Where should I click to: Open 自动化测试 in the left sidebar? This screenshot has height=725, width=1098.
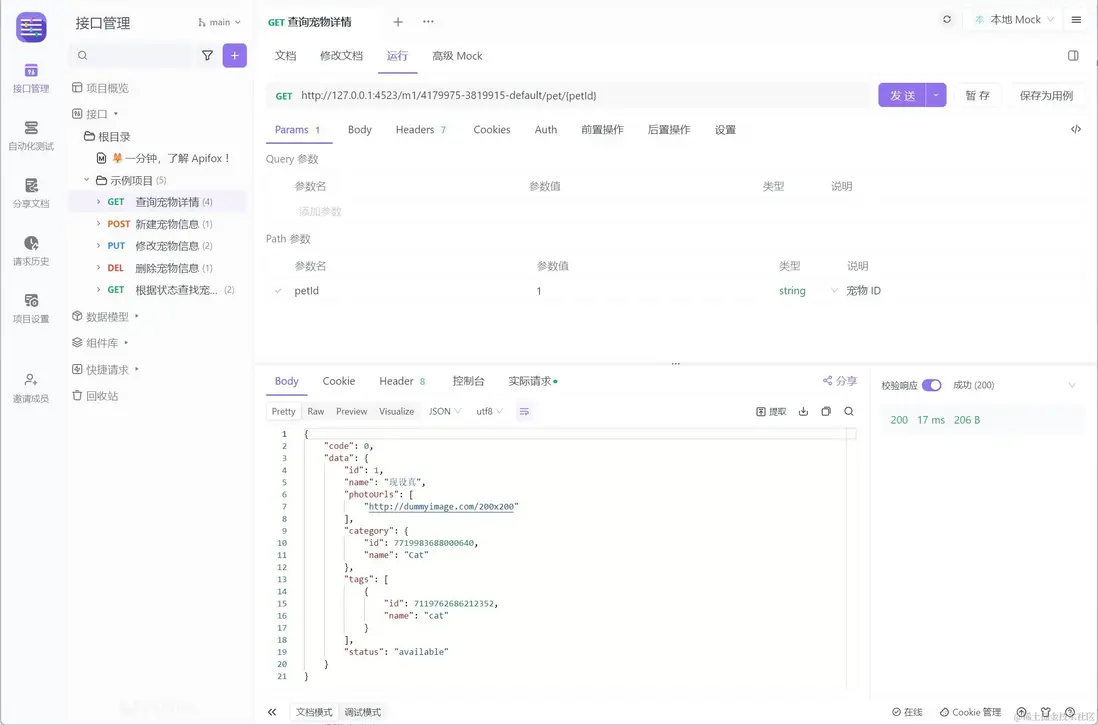tap(31, 135)
